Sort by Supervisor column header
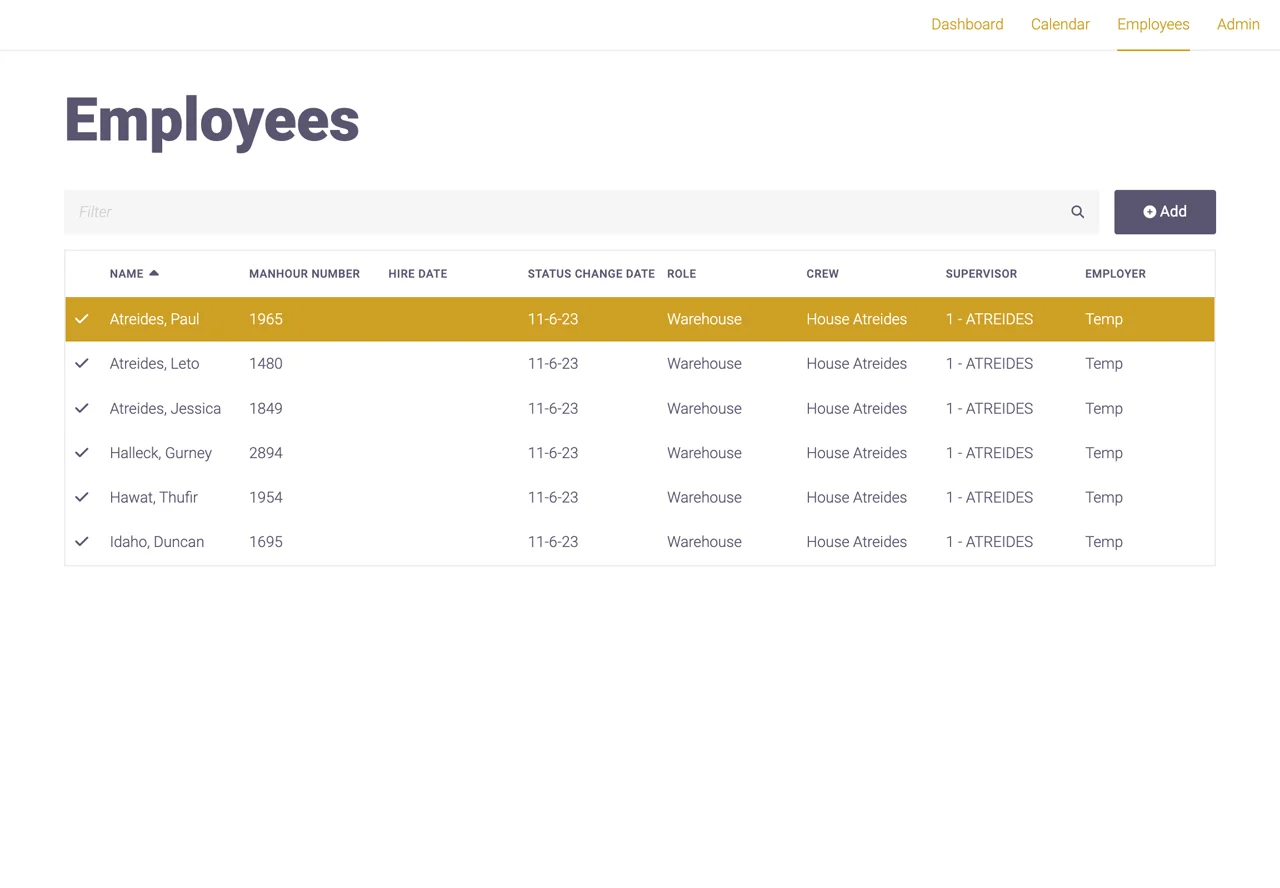 coord(981,273)
